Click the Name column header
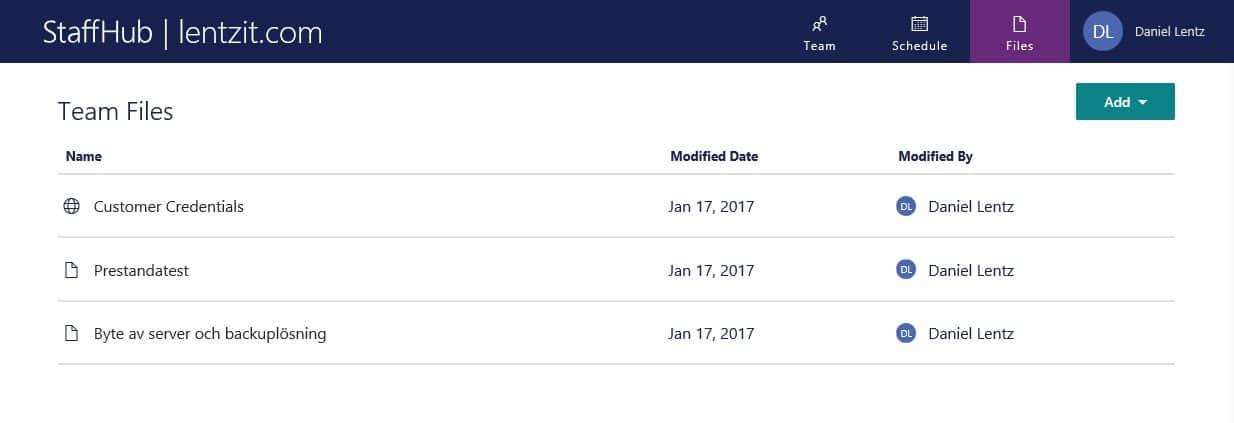 [83, 156]
